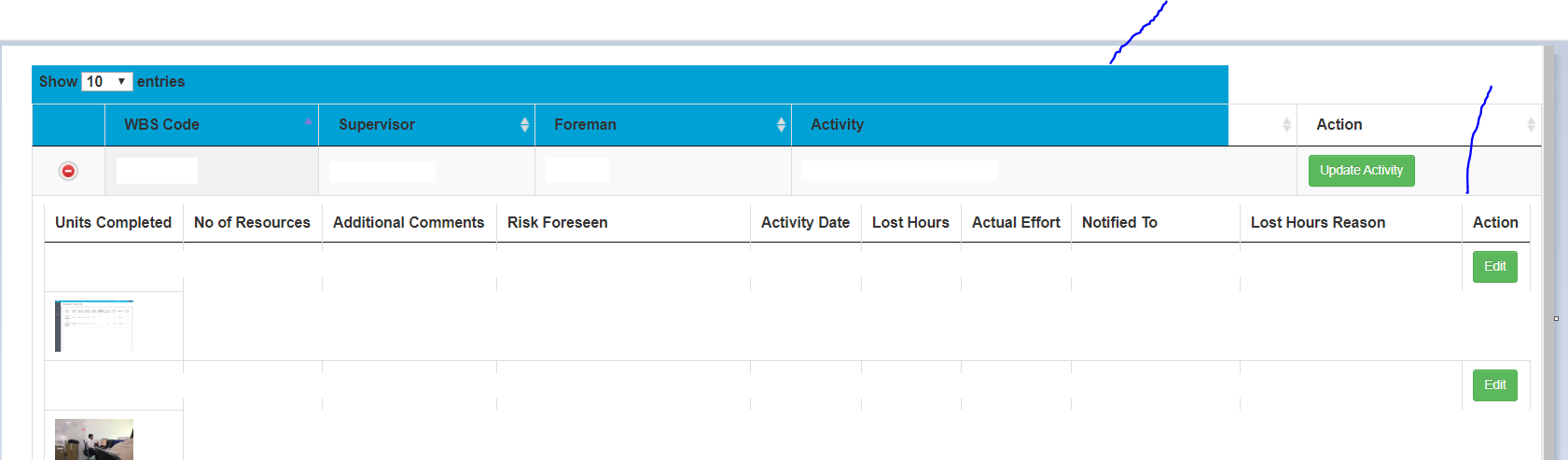1568x460 pixels.
Task: Click the Risk Foreseen column header
Action: pyautogui.click(x=557, y=223)
